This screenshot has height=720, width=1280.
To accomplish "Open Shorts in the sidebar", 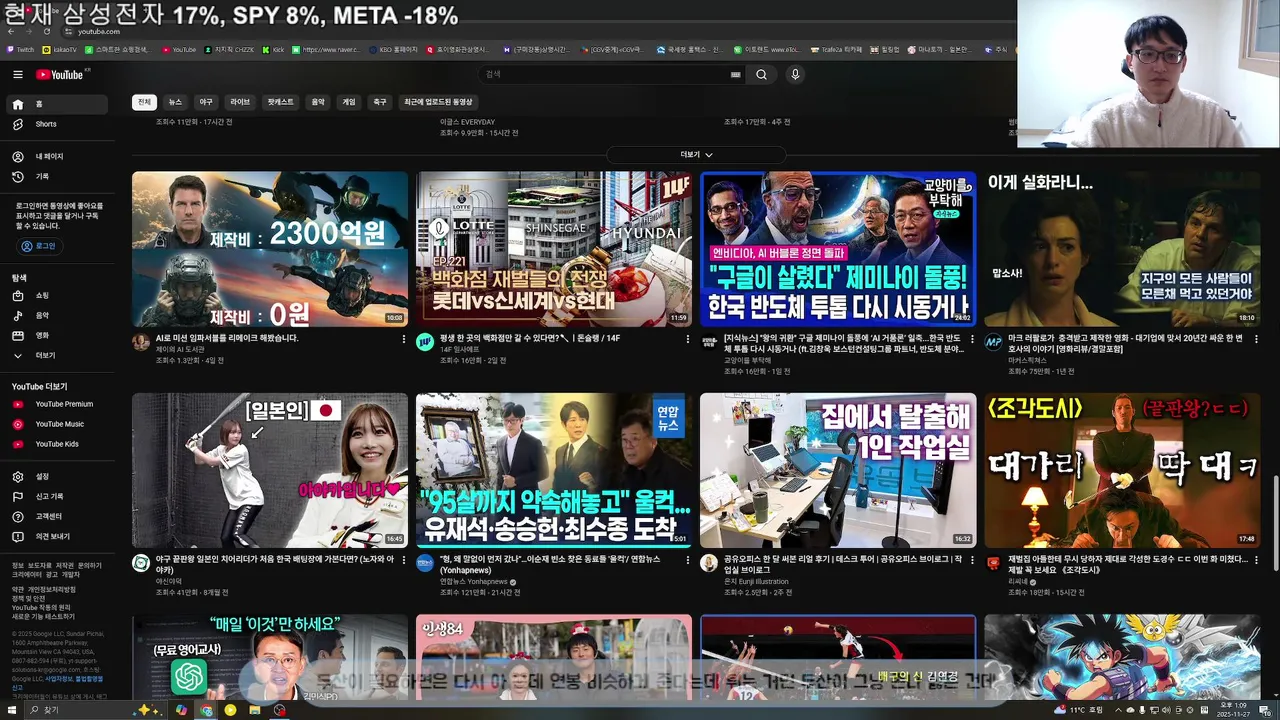I will (x=57, y=124).
